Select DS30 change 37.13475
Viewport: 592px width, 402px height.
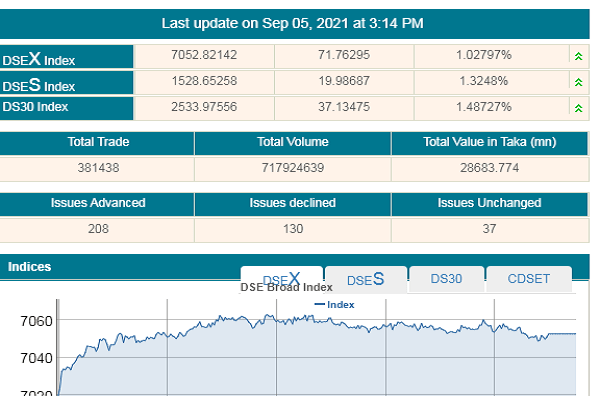344,107
